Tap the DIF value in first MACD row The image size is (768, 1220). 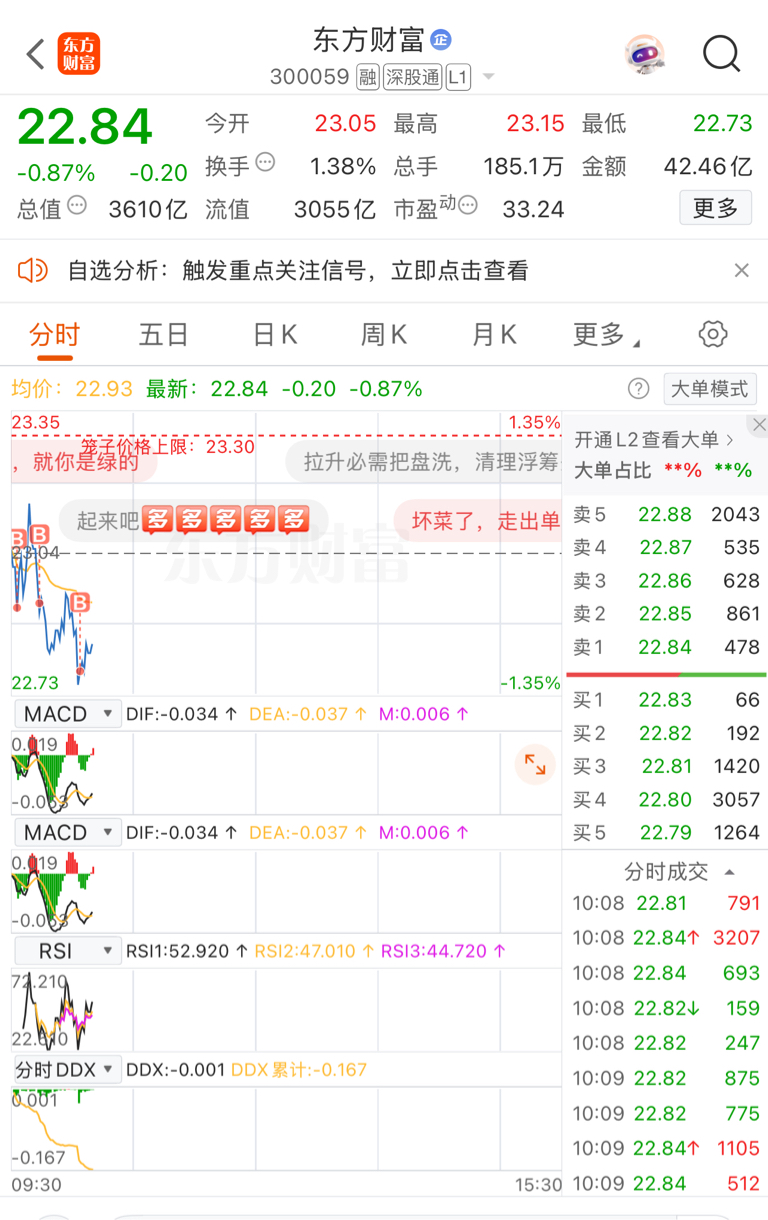point(181,714)
